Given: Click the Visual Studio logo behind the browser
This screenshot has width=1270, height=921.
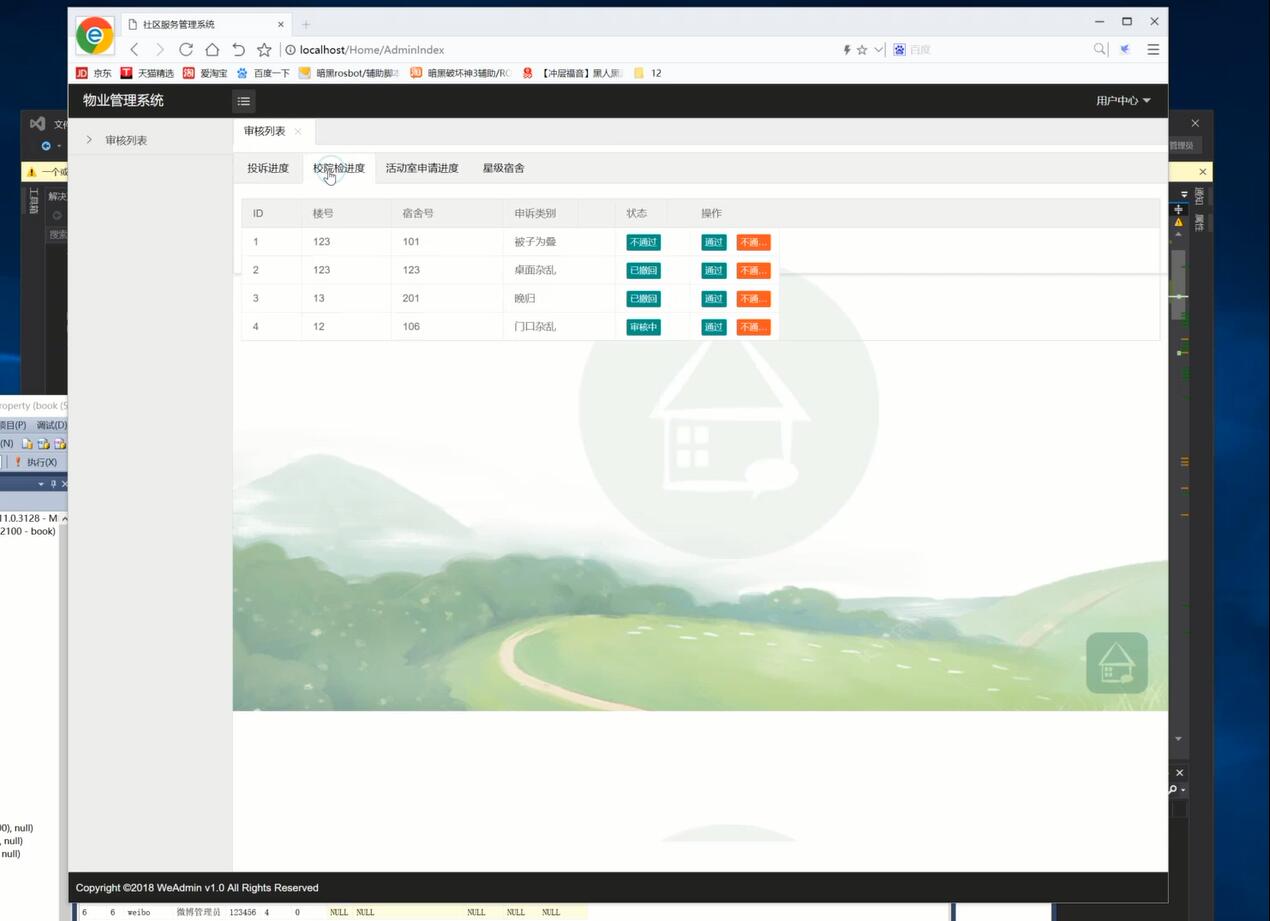Looking at the screenshot, I should pos(37,124).
